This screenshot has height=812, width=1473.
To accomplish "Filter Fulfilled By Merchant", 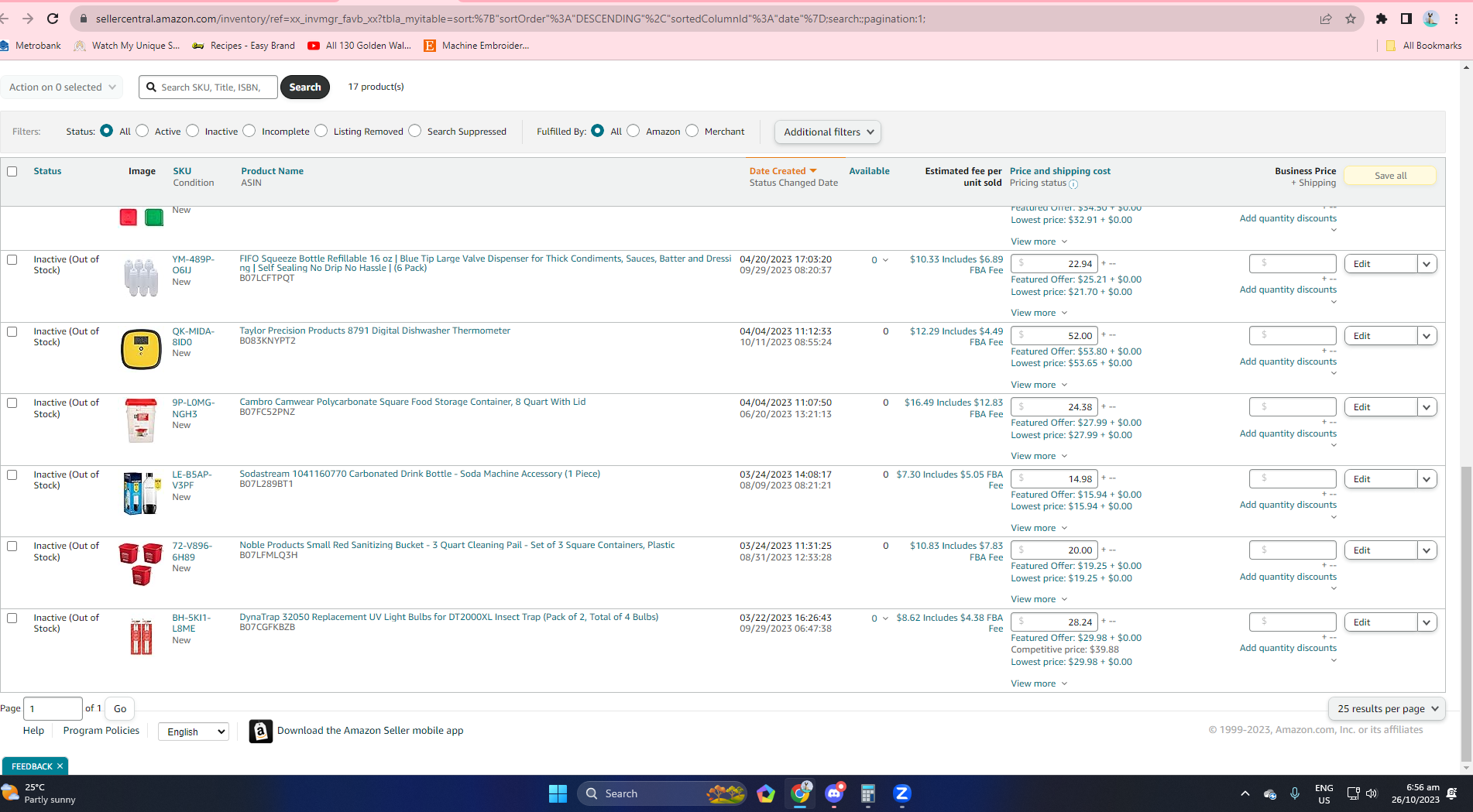I will tap(692, 131).
